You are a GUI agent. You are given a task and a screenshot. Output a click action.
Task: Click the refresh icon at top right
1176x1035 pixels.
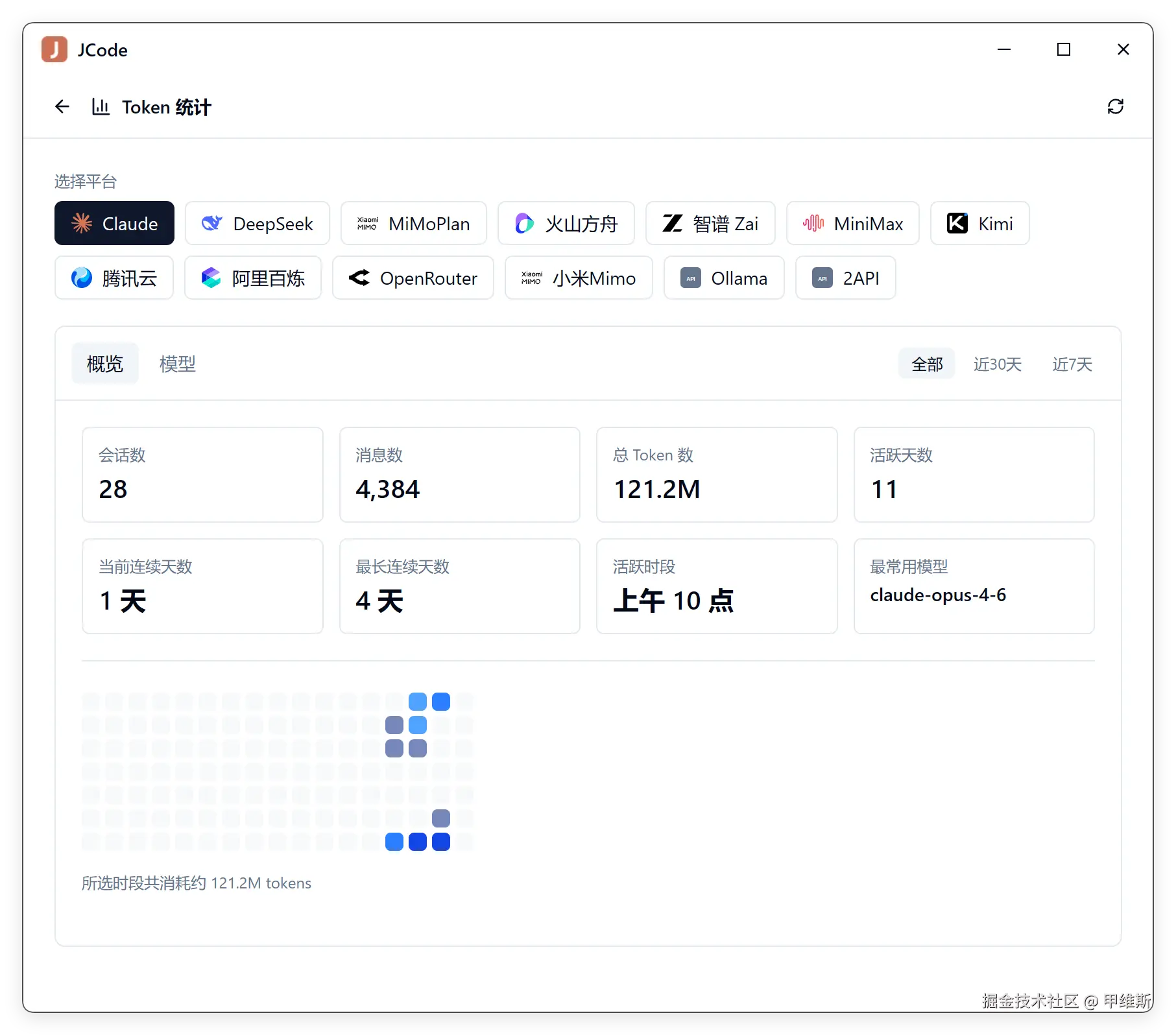[1115, 106]
